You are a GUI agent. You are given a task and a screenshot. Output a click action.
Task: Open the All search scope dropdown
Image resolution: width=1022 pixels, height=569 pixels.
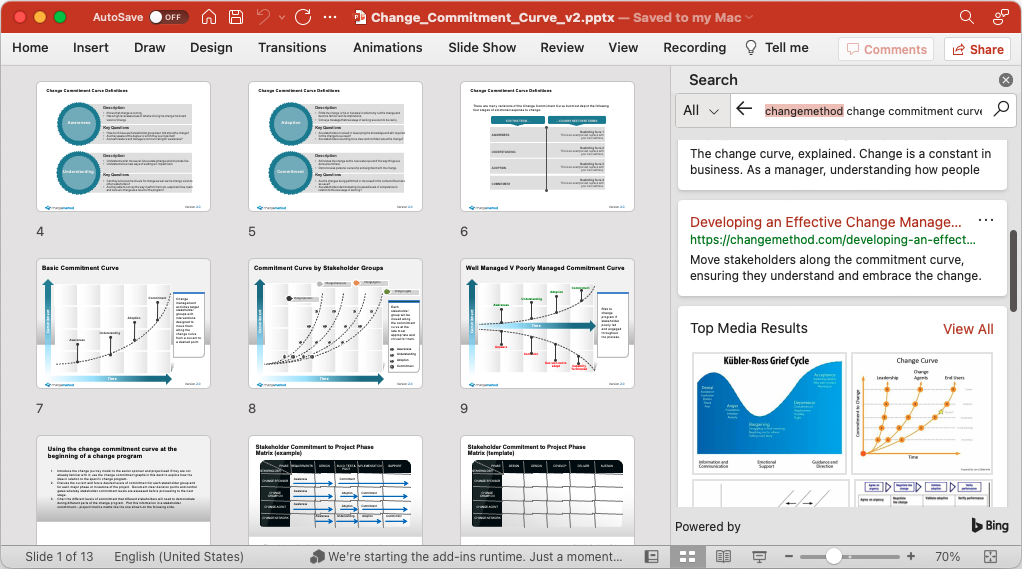click(x=701, y=110)
